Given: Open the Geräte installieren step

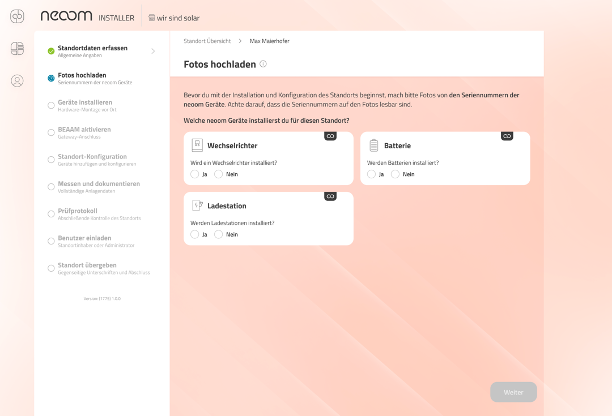Looking at the screenshot, I should pos(101,105).
